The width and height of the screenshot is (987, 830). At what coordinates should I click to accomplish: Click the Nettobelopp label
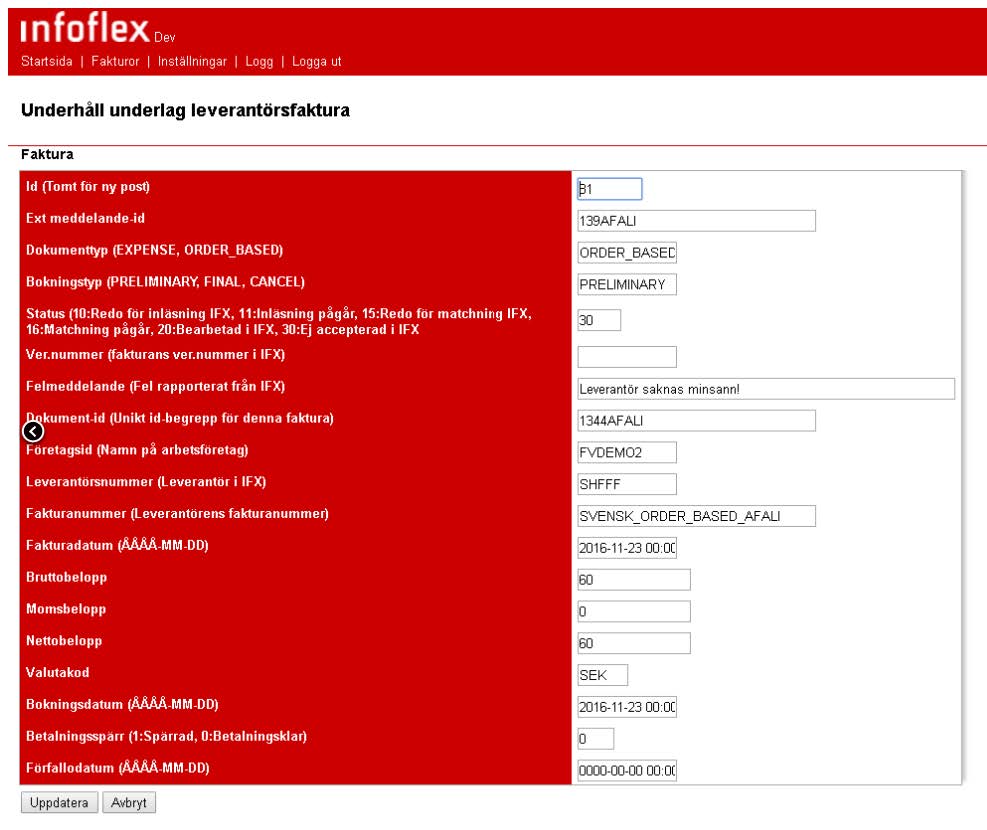pos(64,641)
